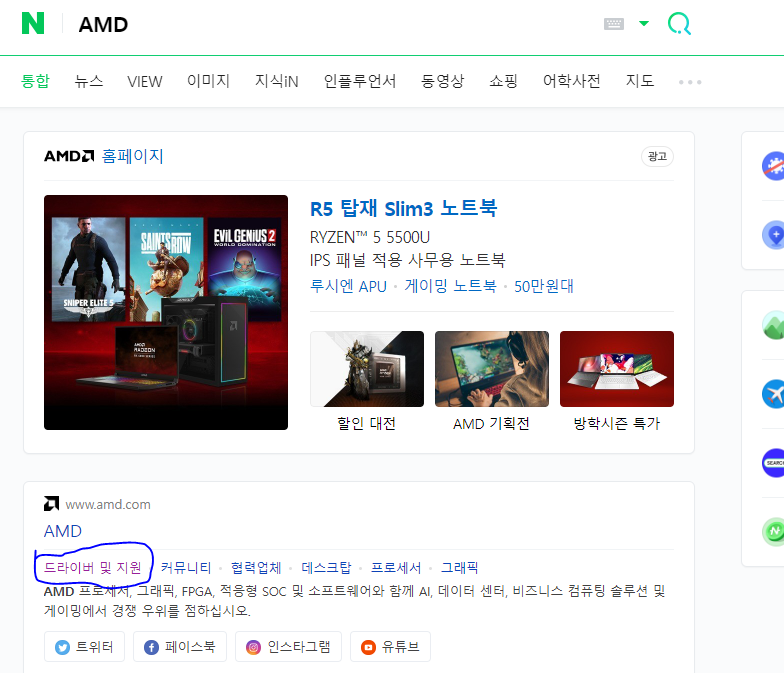Open the 협력업체 link

click(256, 568)
